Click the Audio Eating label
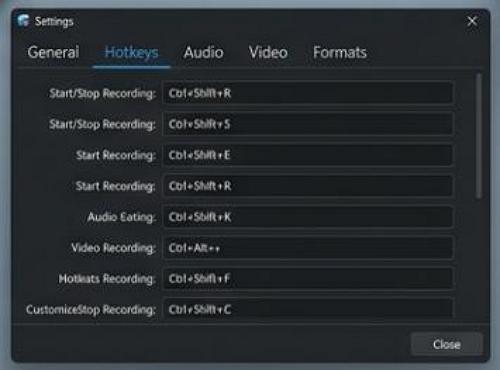 (122, 217)
